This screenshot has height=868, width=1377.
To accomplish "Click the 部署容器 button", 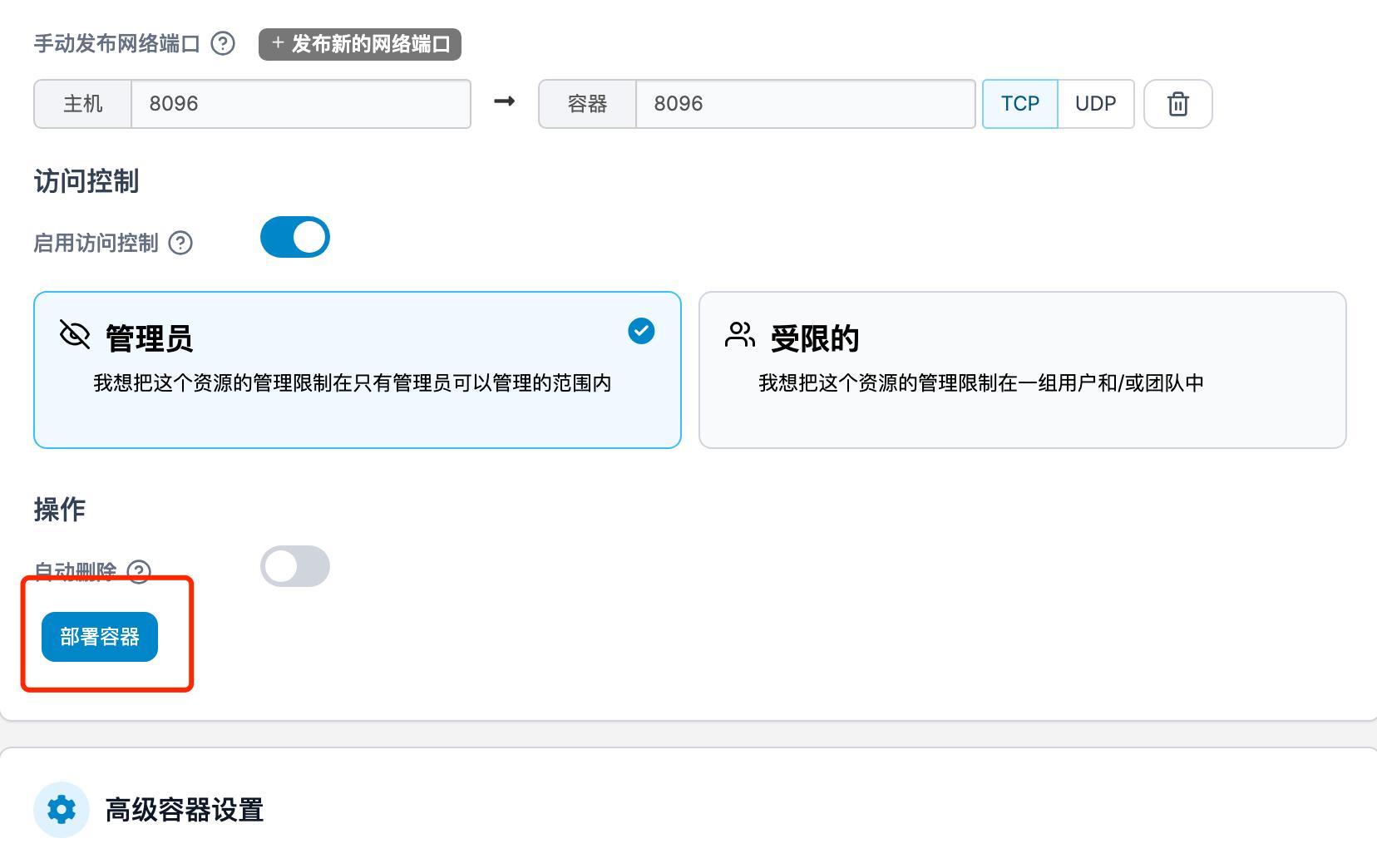I will [99, 636].
